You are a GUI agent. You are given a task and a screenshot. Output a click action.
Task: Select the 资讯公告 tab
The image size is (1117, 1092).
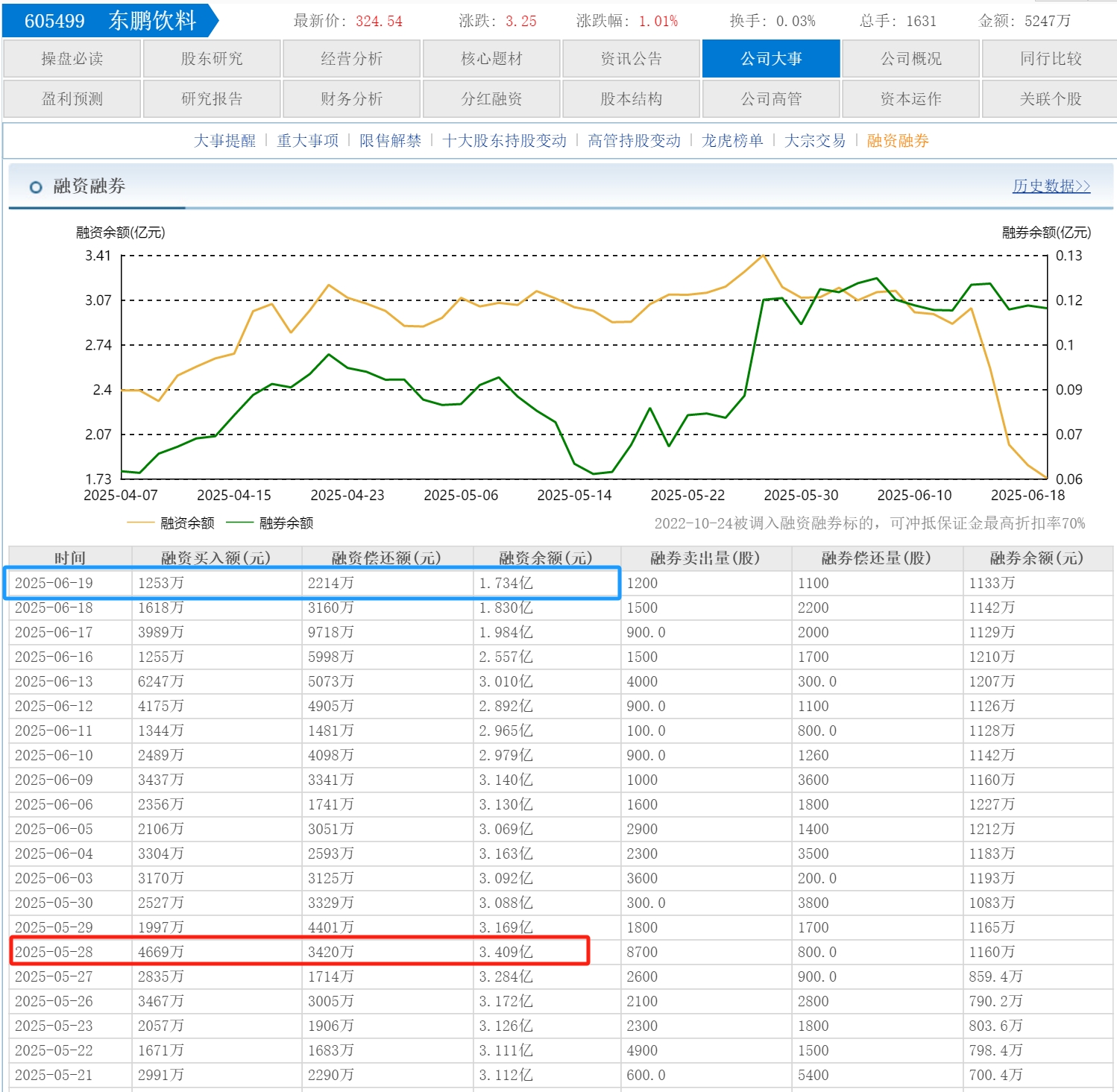[x=631, y=59]
